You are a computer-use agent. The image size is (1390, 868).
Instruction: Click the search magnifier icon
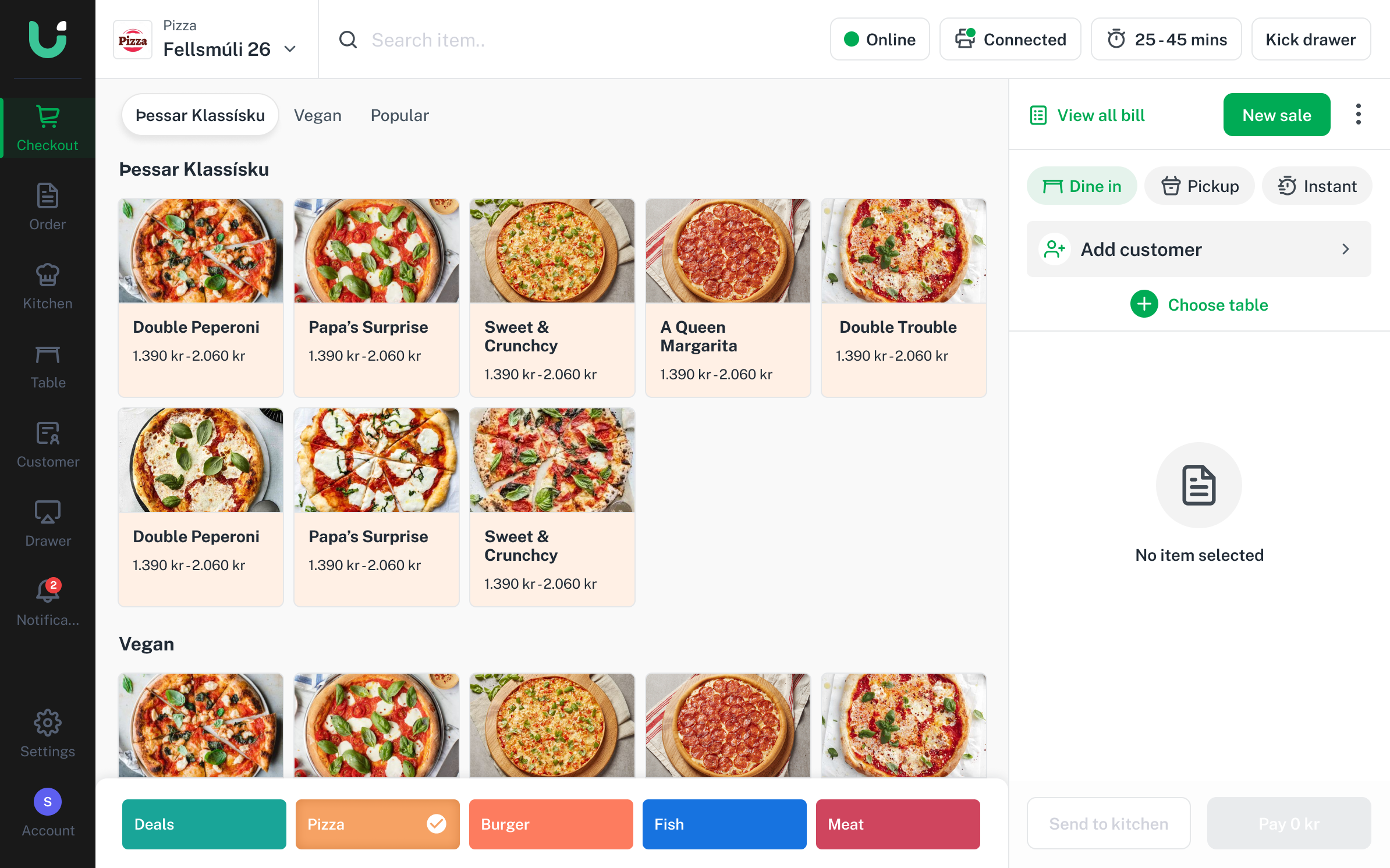348,40
